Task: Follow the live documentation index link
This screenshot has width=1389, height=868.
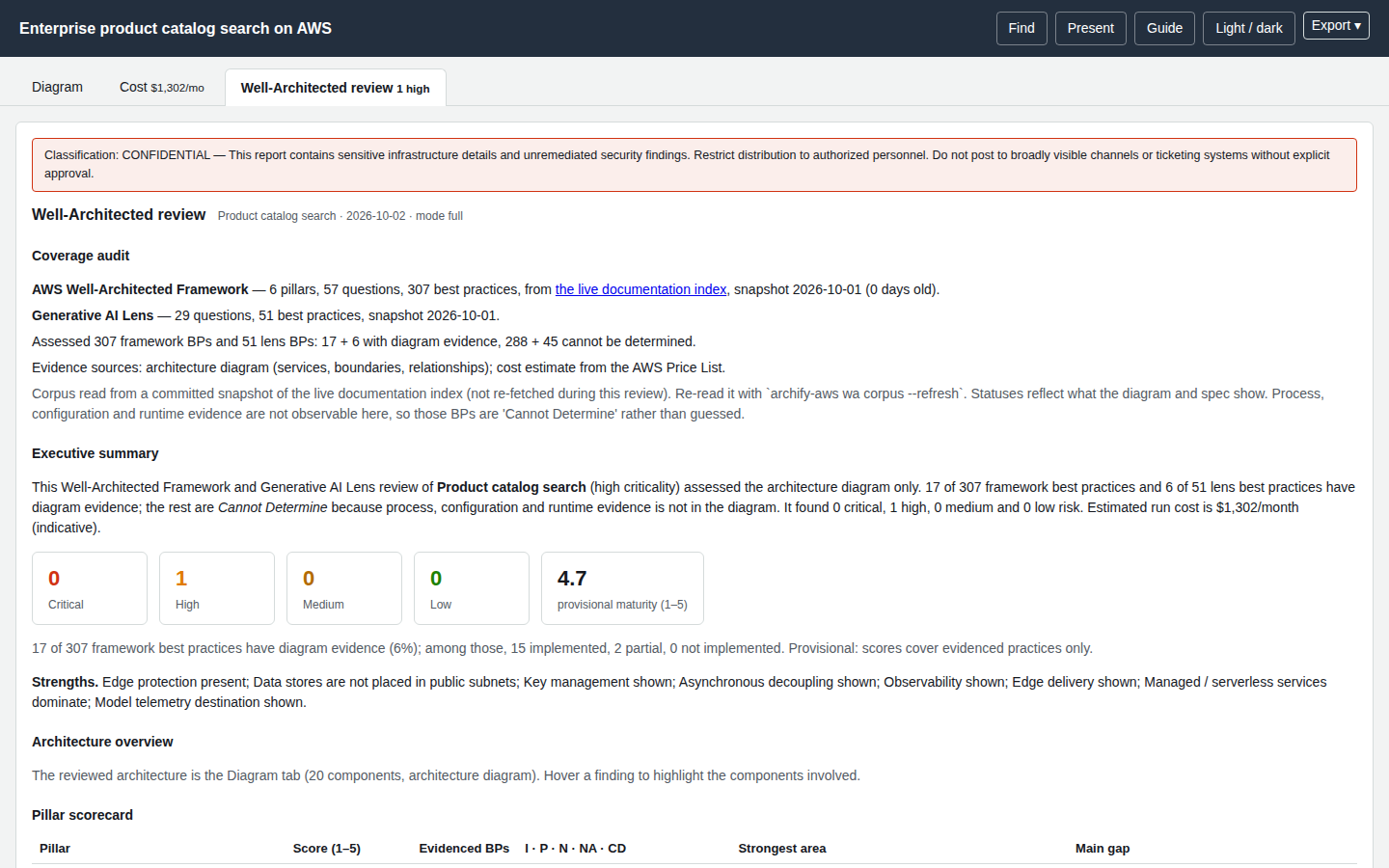Action: click(640, 289)
